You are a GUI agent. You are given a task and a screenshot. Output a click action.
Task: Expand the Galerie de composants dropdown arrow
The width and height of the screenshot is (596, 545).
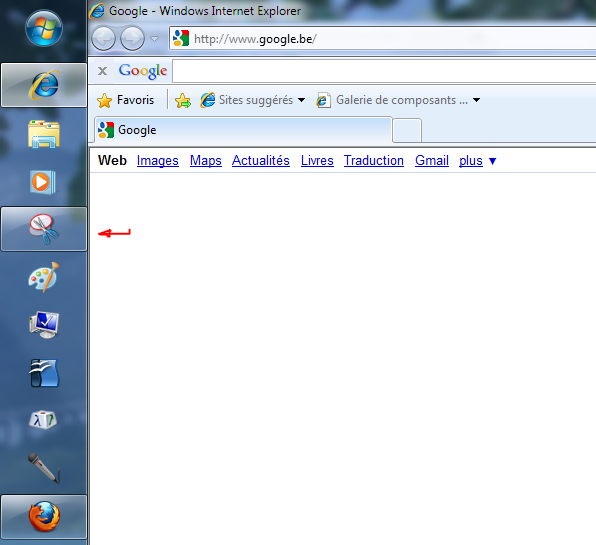coord(476,100)
